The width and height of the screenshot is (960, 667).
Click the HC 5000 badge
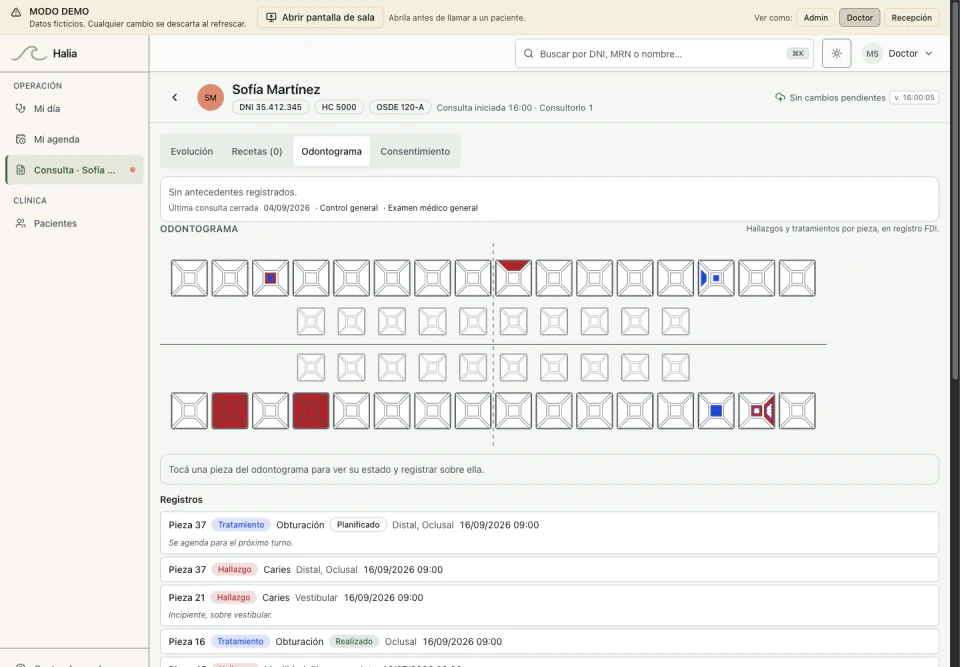click(x=339, y=107)
